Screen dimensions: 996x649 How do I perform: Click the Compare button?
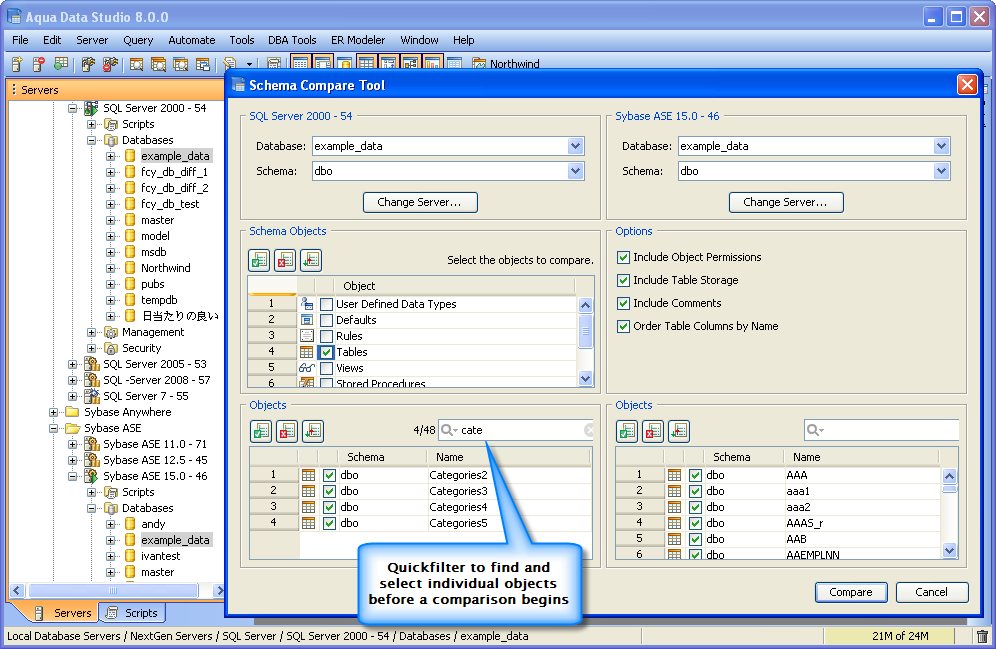point(851,592)
